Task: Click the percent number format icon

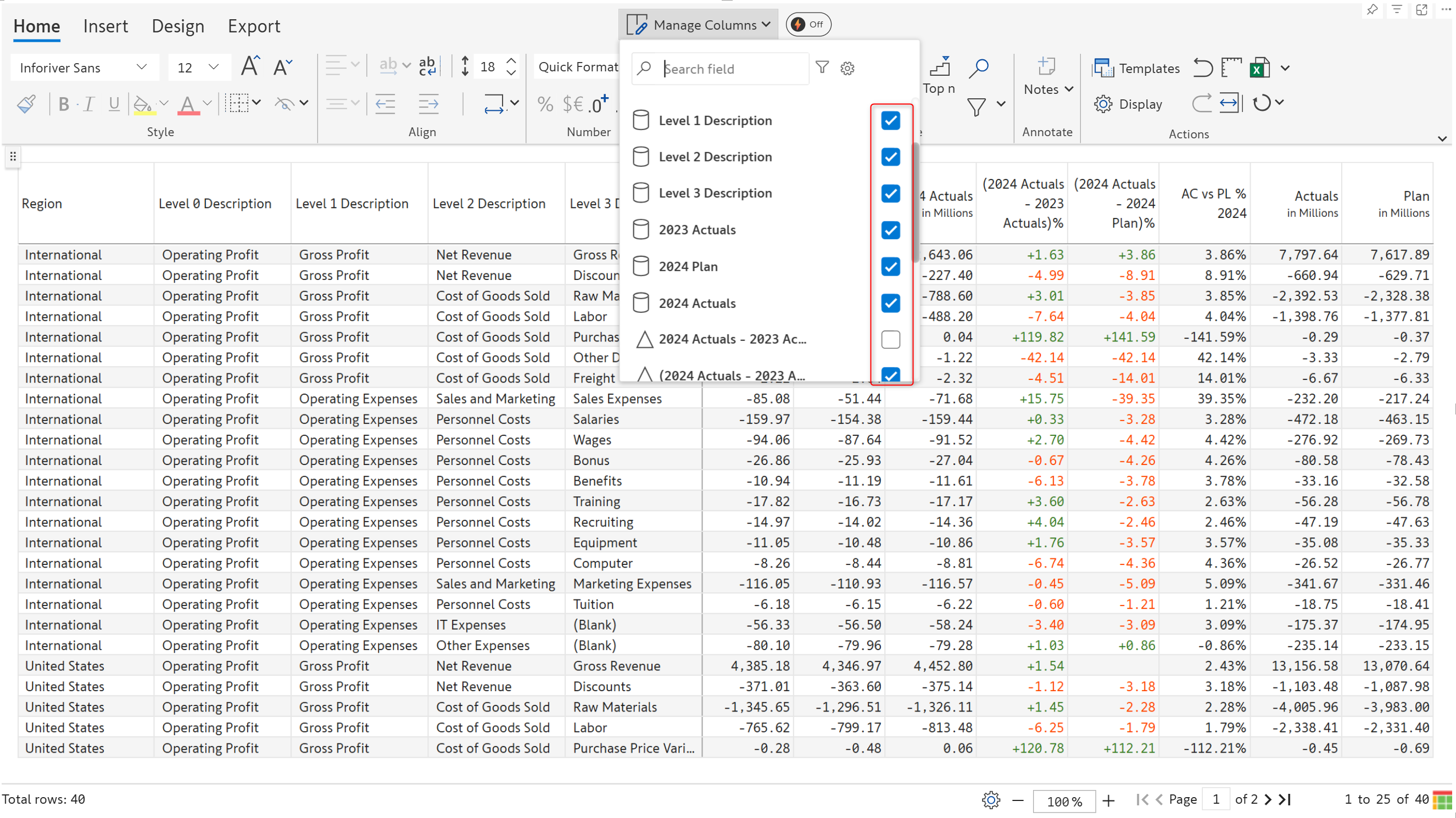Action: click(x=544, y=104)
